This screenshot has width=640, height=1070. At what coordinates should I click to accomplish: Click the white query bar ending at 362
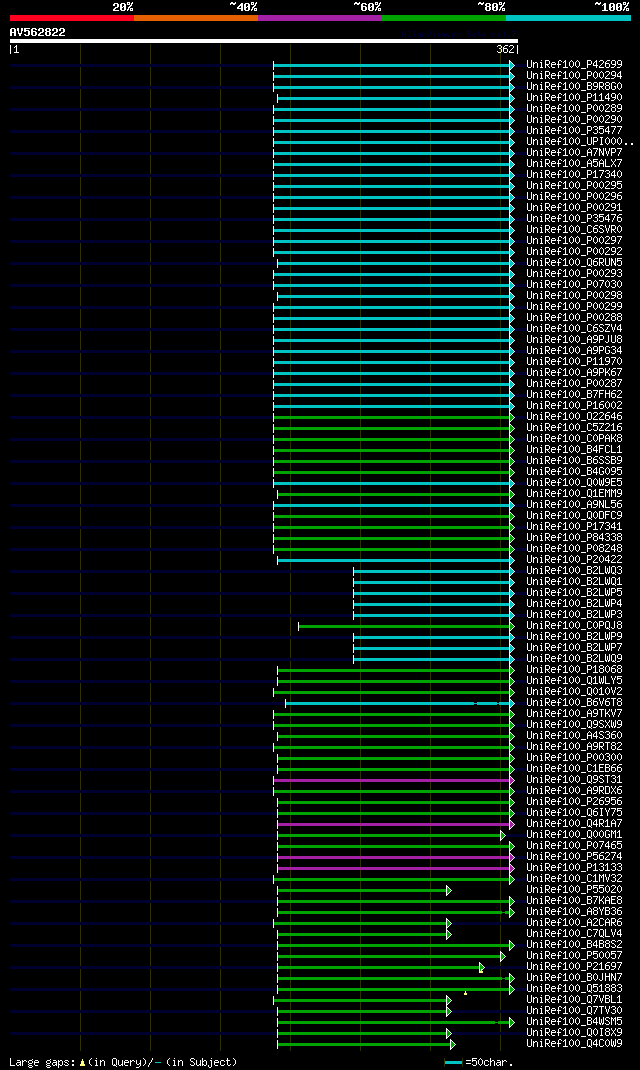[x=263, y=41]
